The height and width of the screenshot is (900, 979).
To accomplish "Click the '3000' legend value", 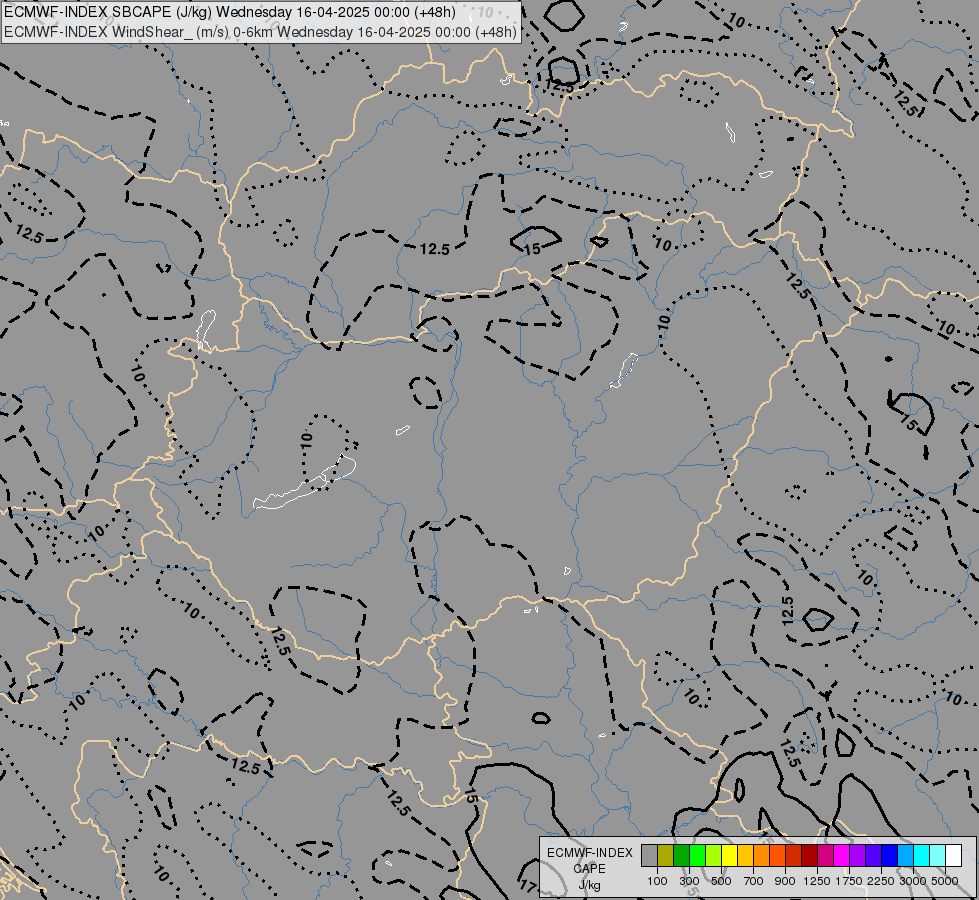I will [913, 881].
